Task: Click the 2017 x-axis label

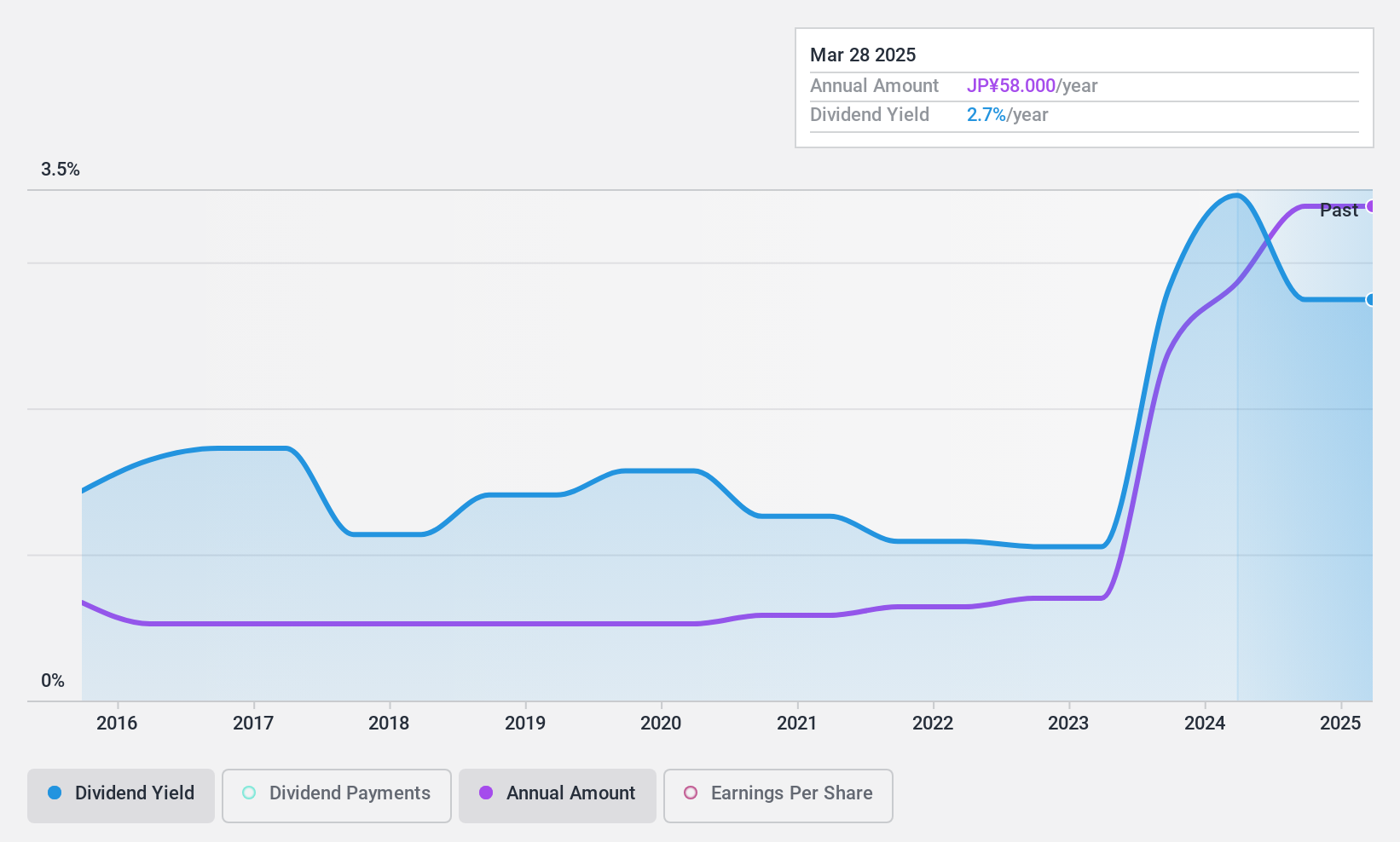Action: tap(253, 724)
